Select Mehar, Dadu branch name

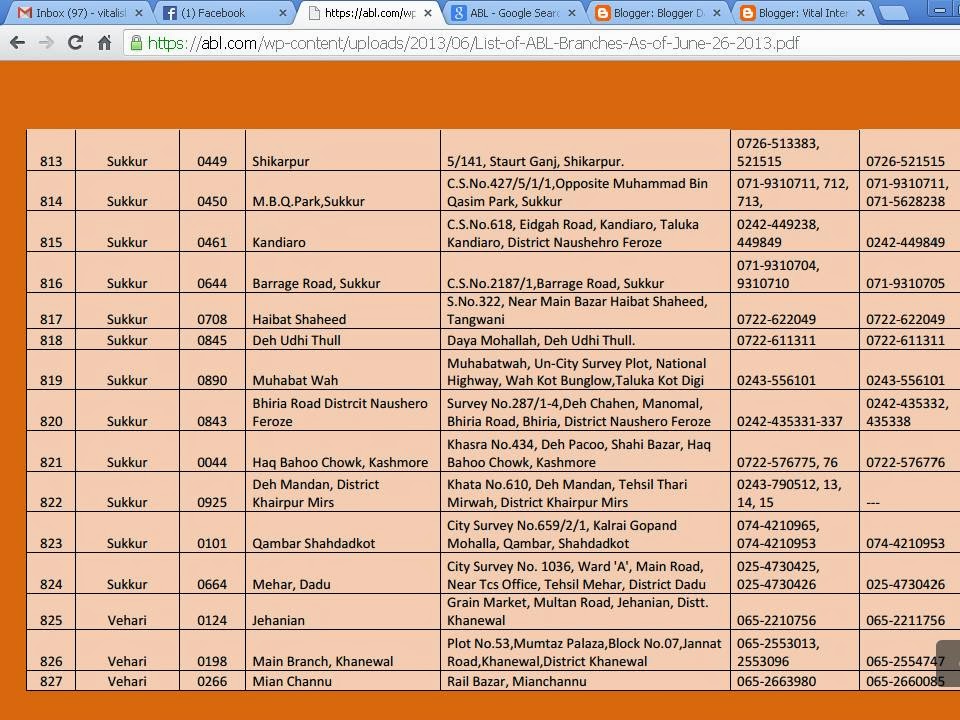pos(291,585)
